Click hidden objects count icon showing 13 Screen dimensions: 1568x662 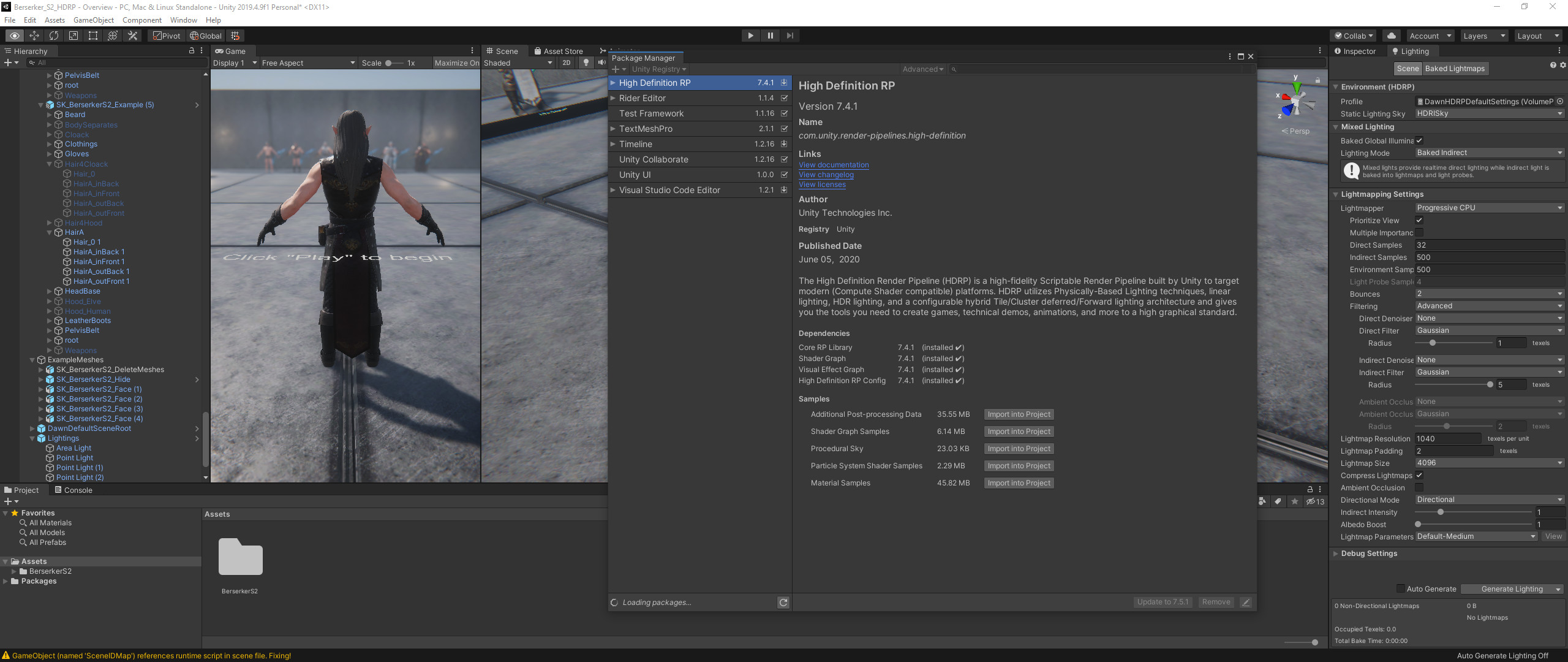(x=1315, y=501)
